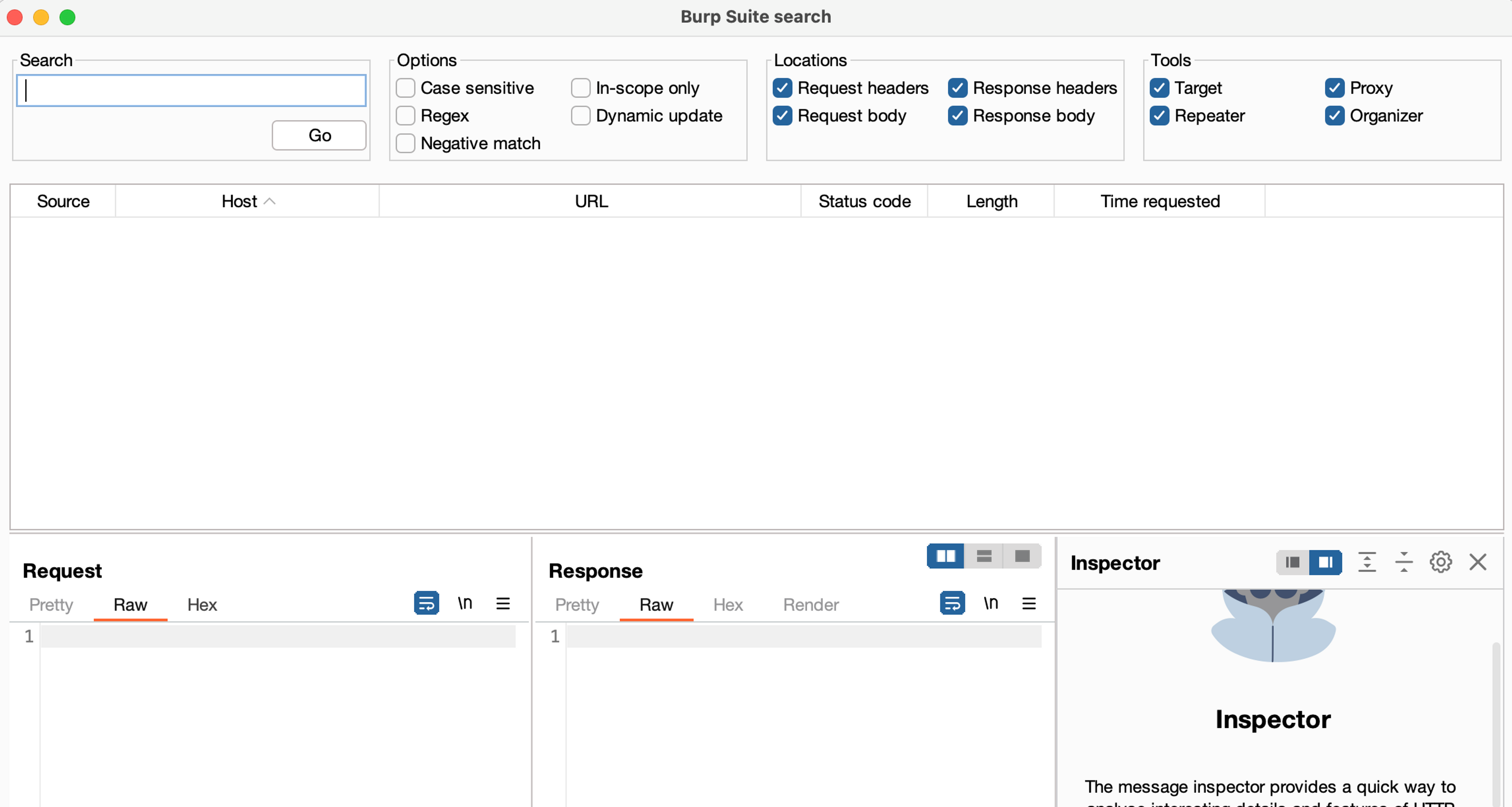Toggle word wrap icon in Request panel

426,603
